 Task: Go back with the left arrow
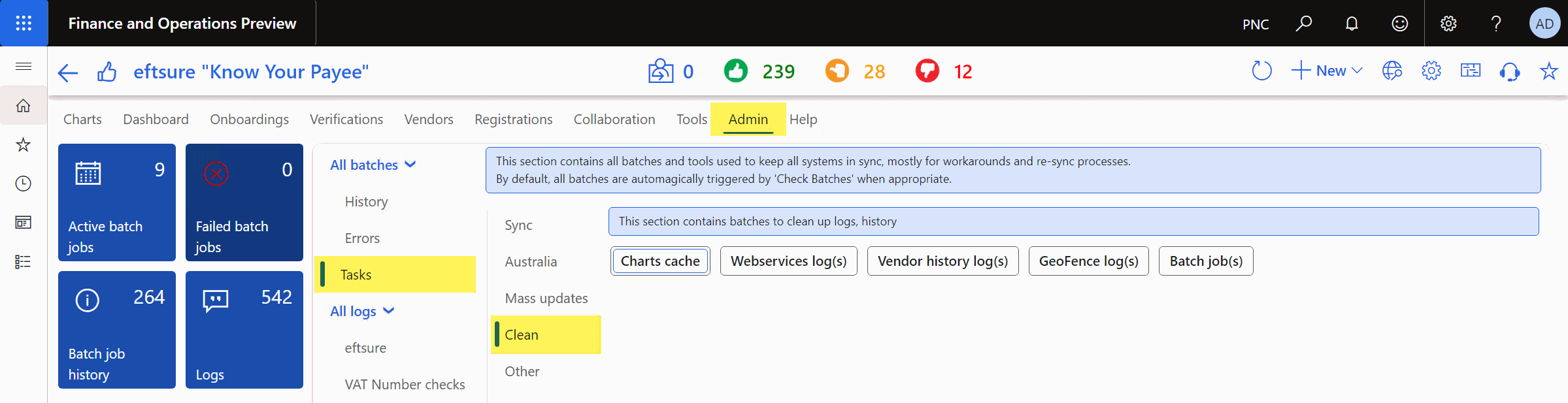68,72
